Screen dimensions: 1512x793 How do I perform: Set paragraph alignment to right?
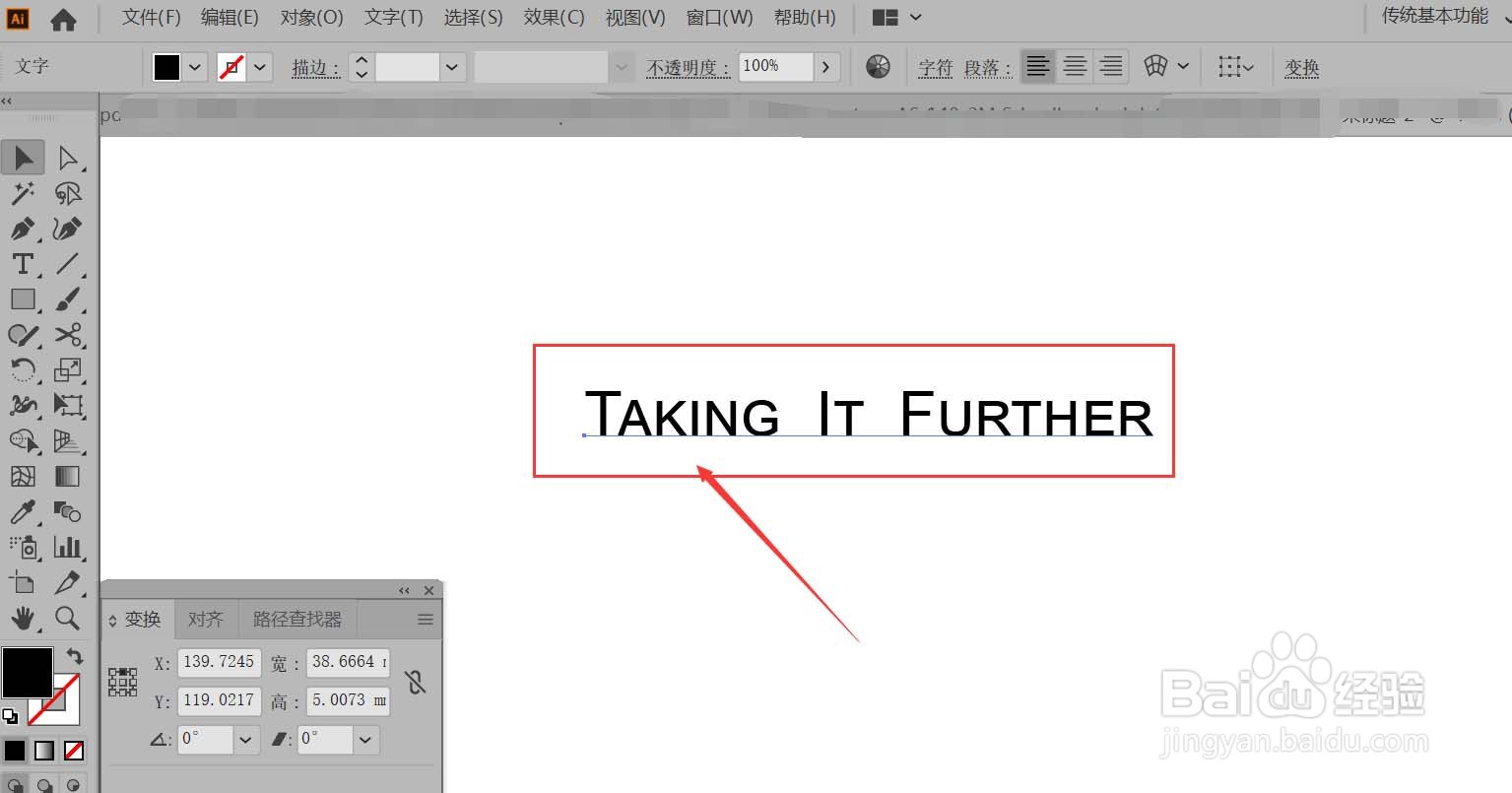(x=1111, y=67)
